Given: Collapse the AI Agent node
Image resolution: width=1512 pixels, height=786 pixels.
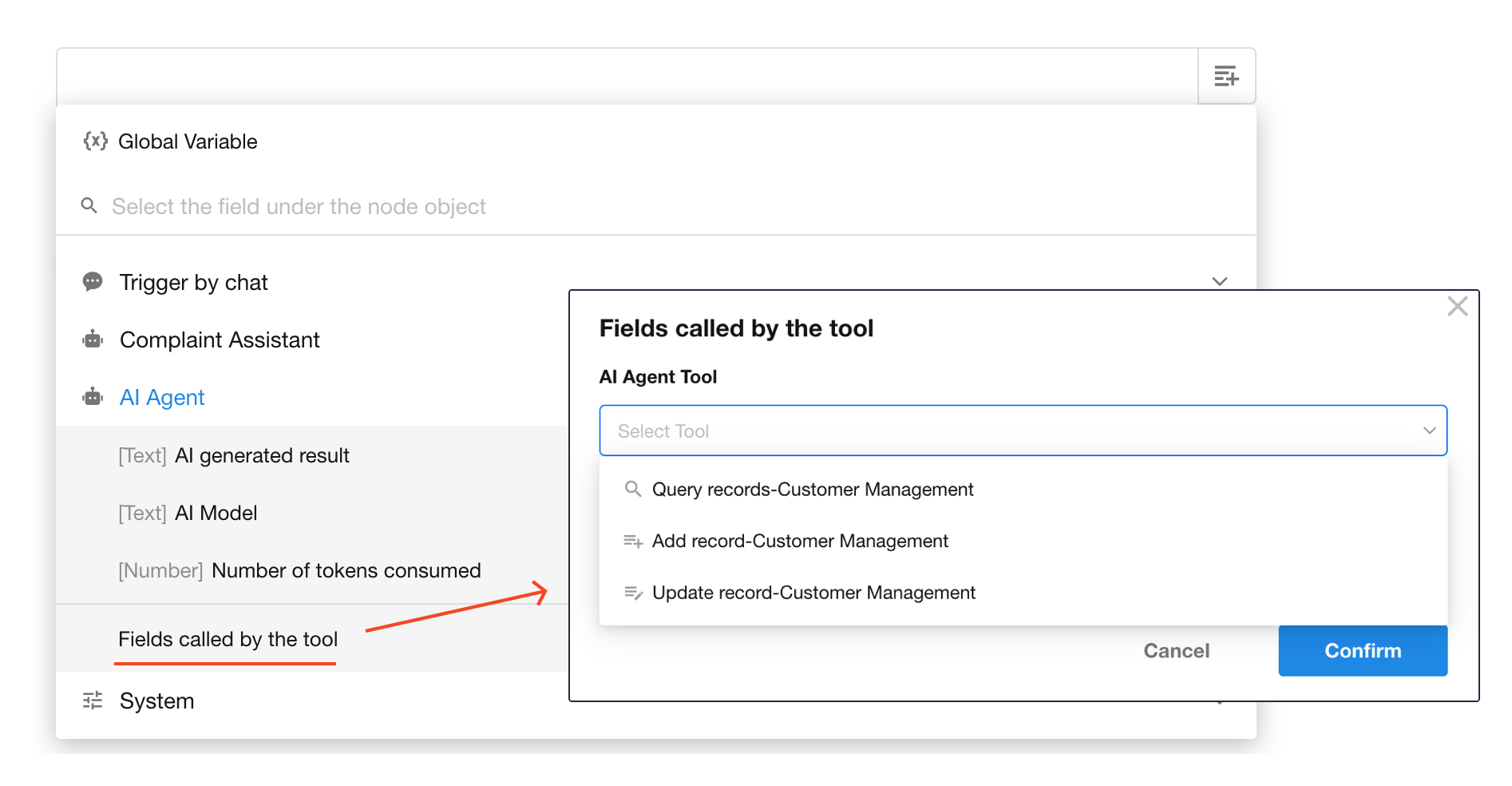Looking at the screenshot, I should pyautogui.click(x=162, y=397).
